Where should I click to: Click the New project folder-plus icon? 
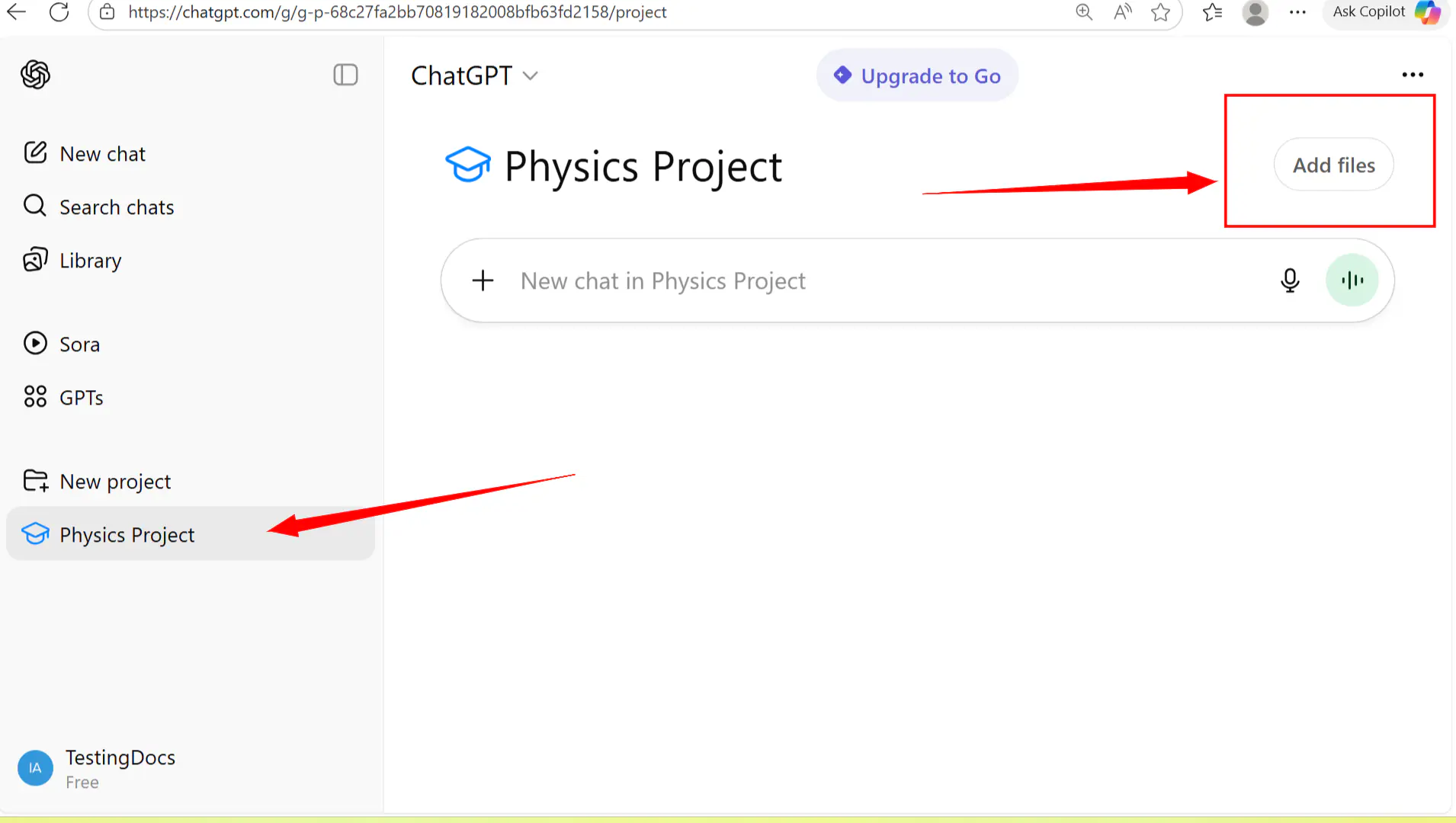pyautogui.click(x=35, y=480)
